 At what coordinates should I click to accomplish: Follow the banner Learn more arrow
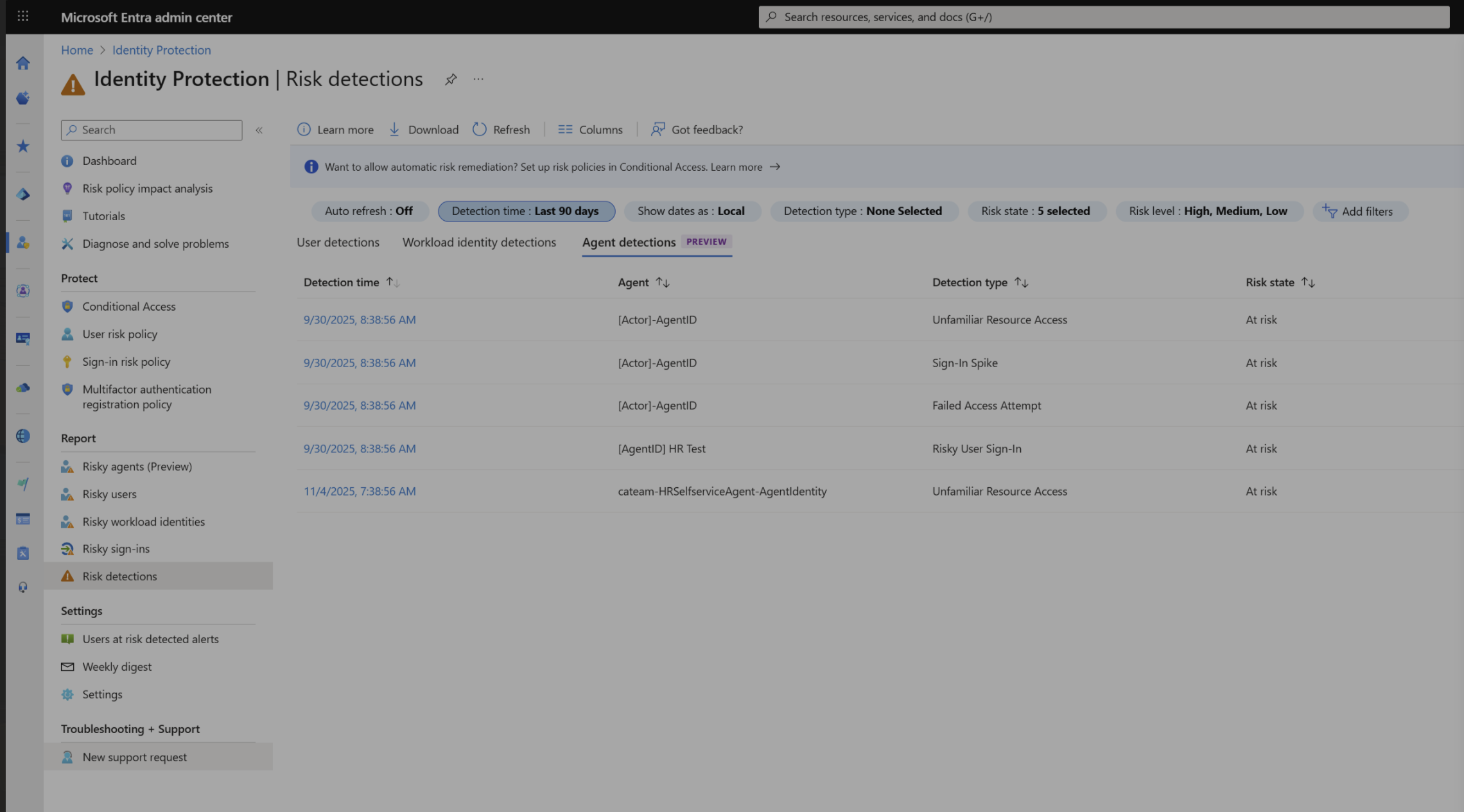coord(775,167)
